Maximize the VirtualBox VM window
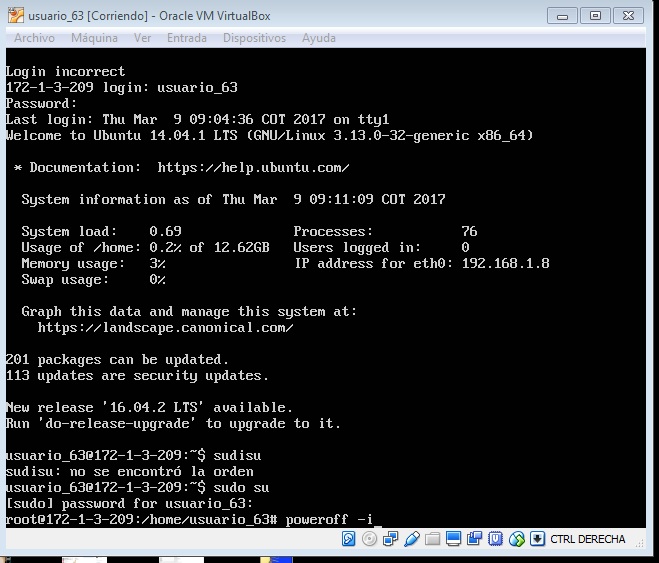The height and width of the screenshot is (563, 659). (x=595, y=16)
